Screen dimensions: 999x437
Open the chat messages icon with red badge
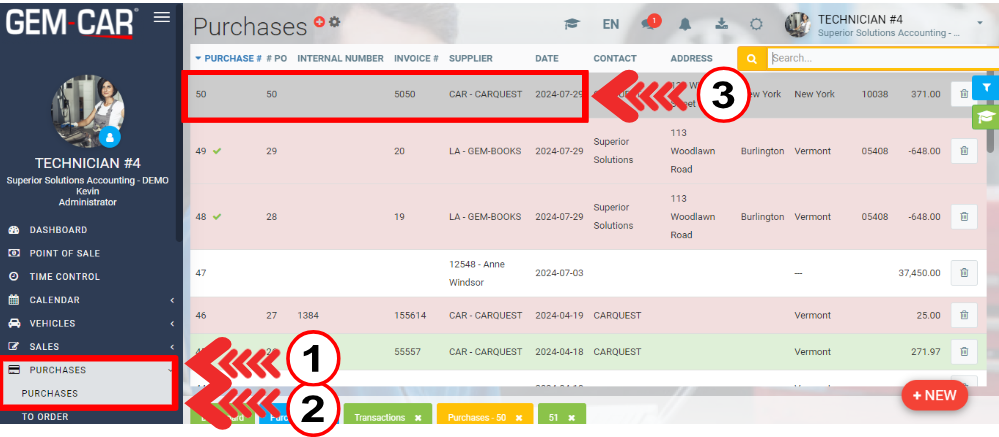[650, 25]
